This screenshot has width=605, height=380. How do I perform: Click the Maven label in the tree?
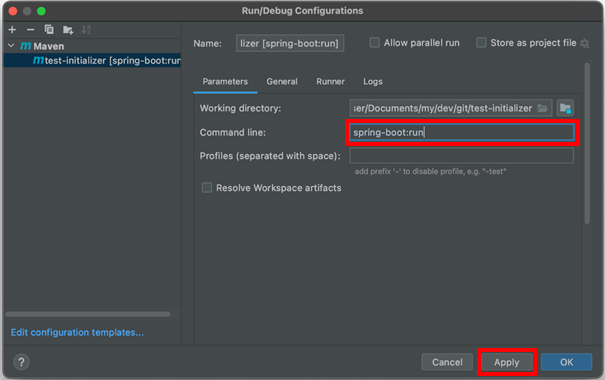coord(49,46)
